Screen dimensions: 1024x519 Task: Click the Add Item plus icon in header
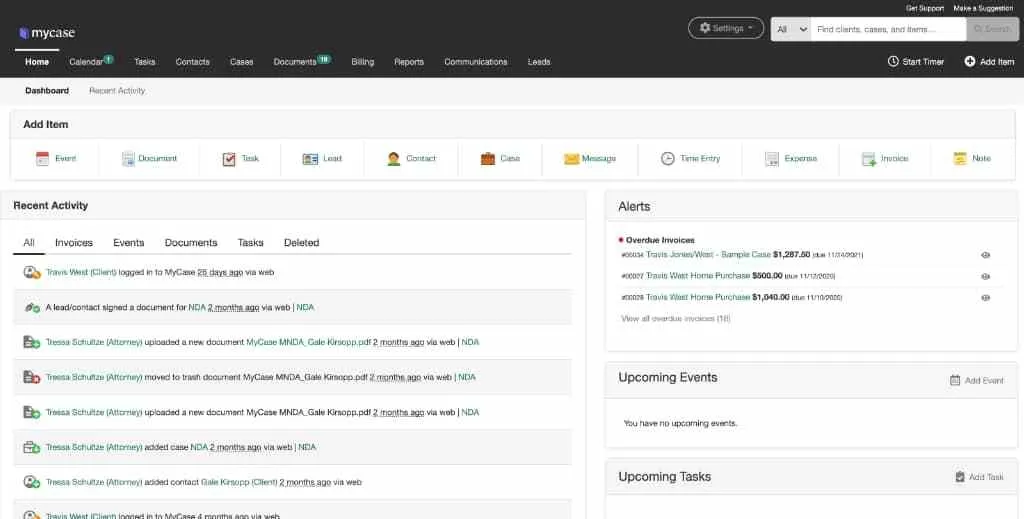970,61
